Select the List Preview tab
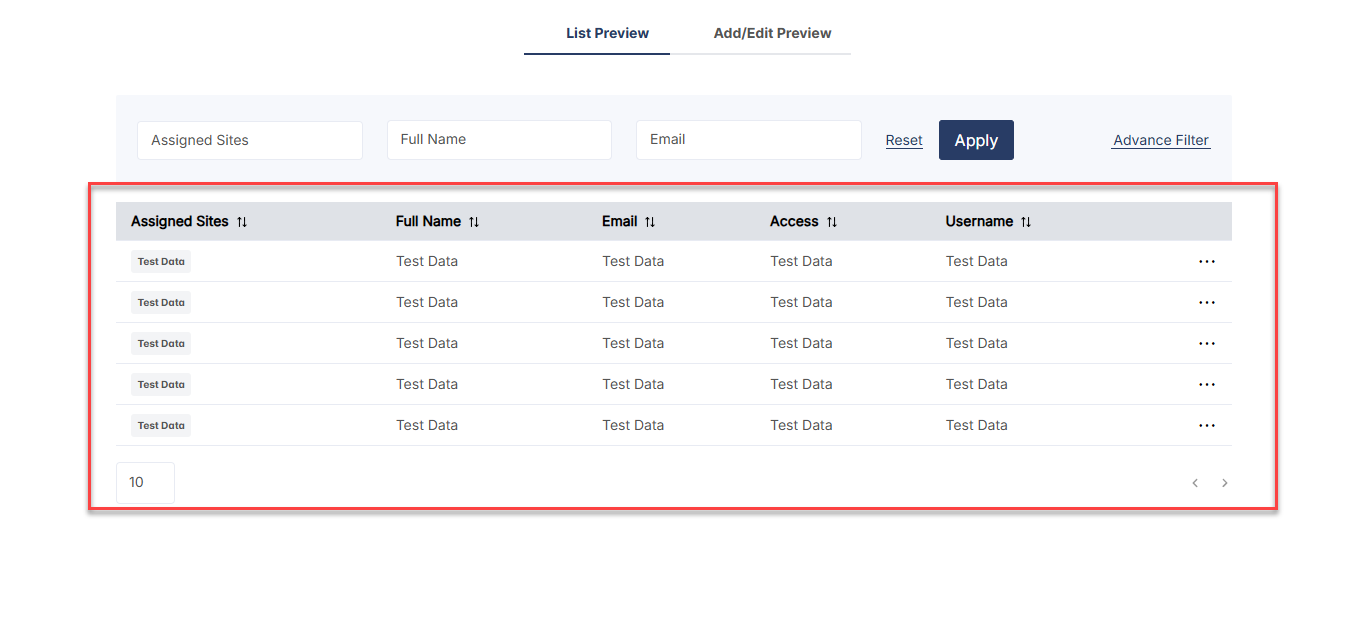The image size is (1347, 628). [x=607, y=33]
